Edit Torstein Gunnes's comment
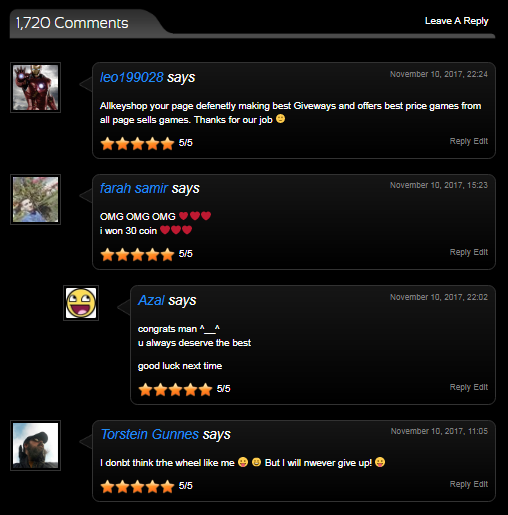Viewport: 508px width, 515px height. 481,484
